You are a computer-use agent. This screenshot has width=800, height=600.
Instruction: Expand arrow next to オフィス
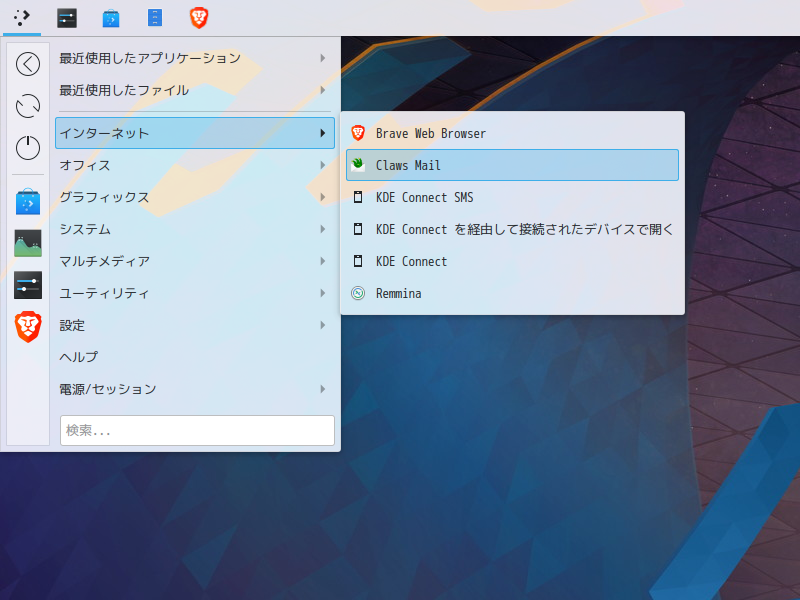pyautogui.click(x=322, y=165)
